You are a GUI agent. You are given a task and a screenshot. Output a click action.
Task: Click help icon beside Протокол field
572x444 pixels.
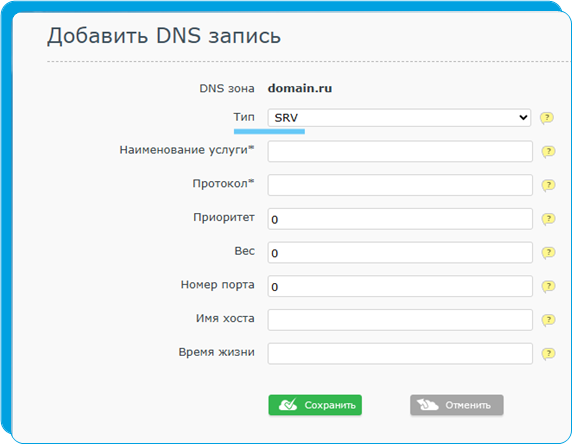tap(548, 185)
